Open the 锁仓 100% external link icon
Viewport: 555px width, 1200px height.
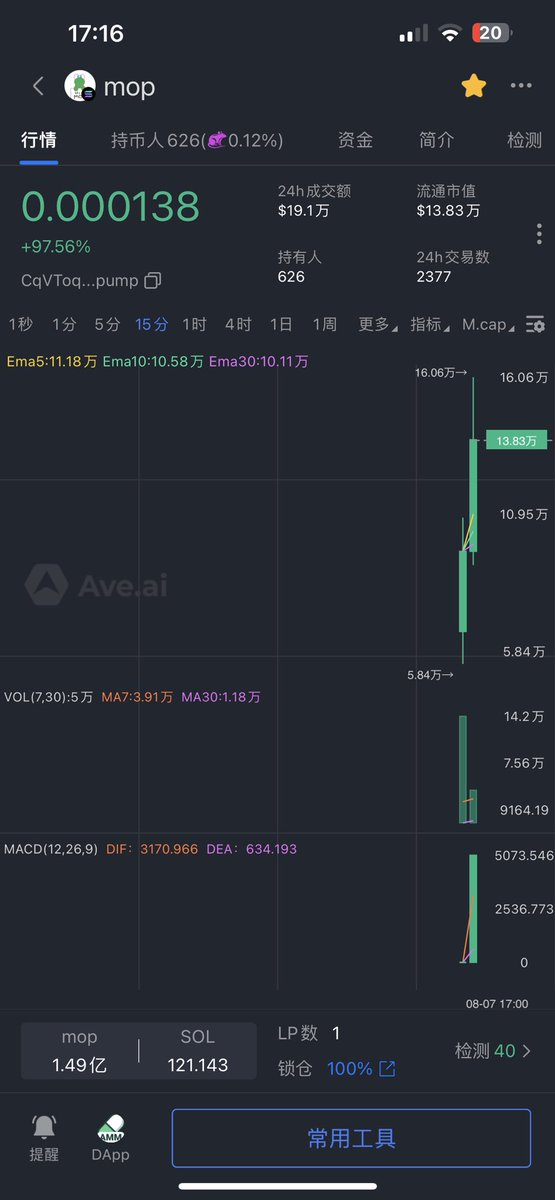tap(387, 1069)
